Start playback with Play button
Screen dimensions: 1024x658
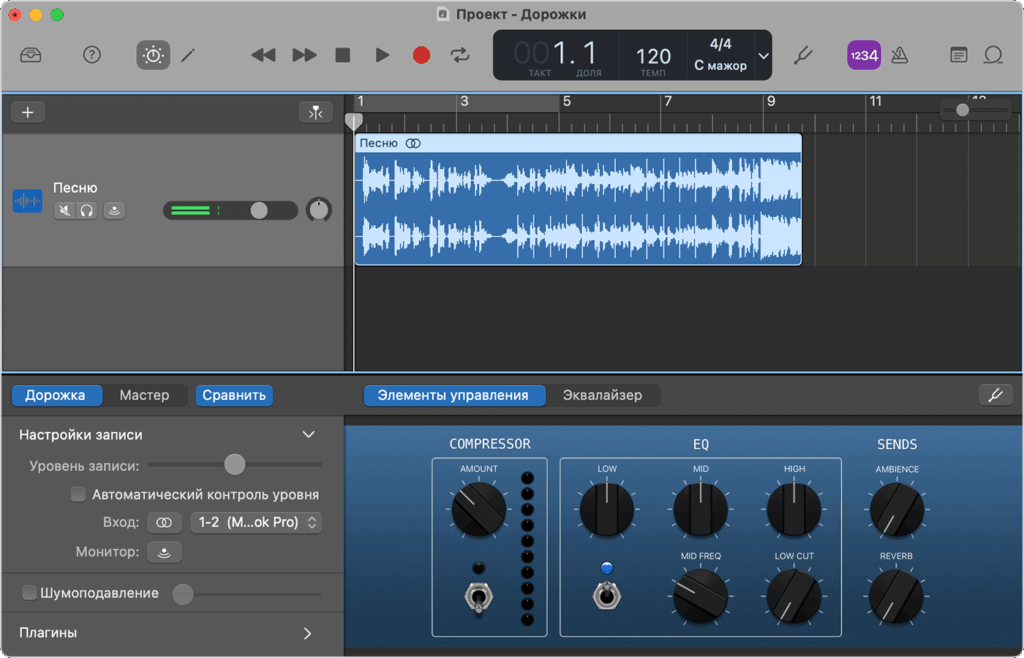pos(383,55)
